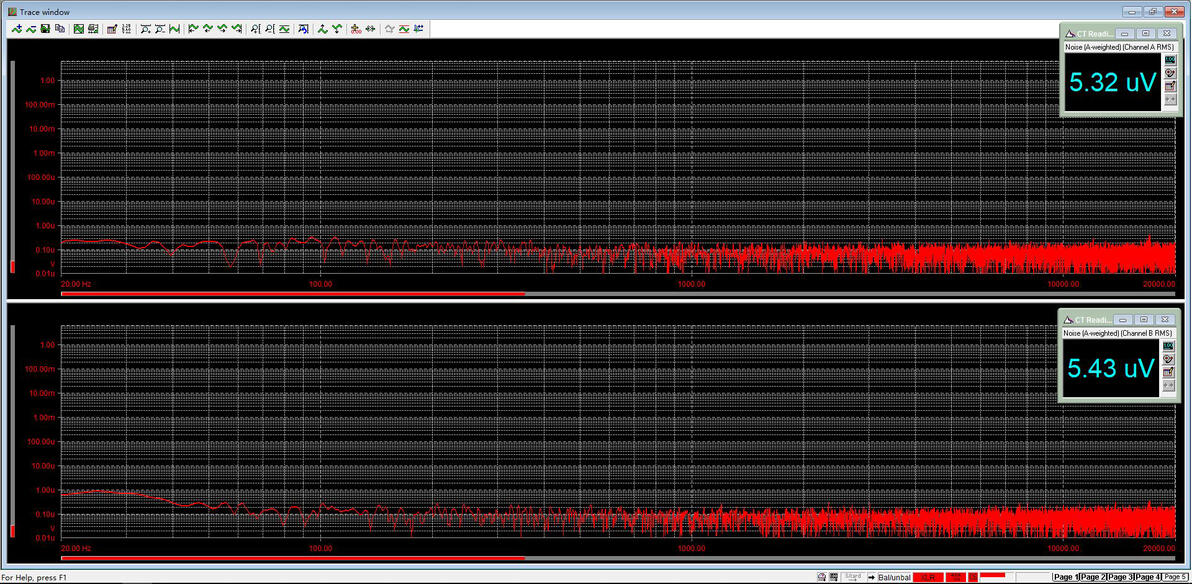The height and width of the screenshot is (584, 1192).
Task: Open trace window properties pencil icon
Action: pyautogui.click(x=112, y=29)
